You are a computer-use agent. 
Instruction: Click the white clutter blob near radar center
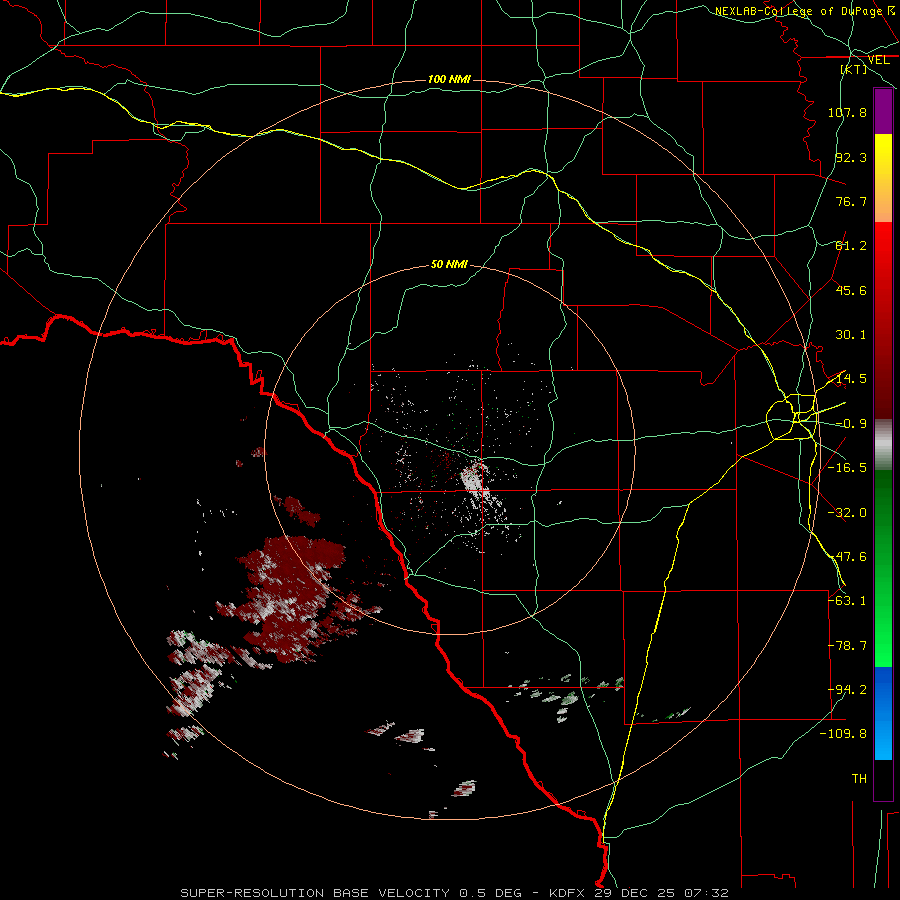[x=474, y=478]
